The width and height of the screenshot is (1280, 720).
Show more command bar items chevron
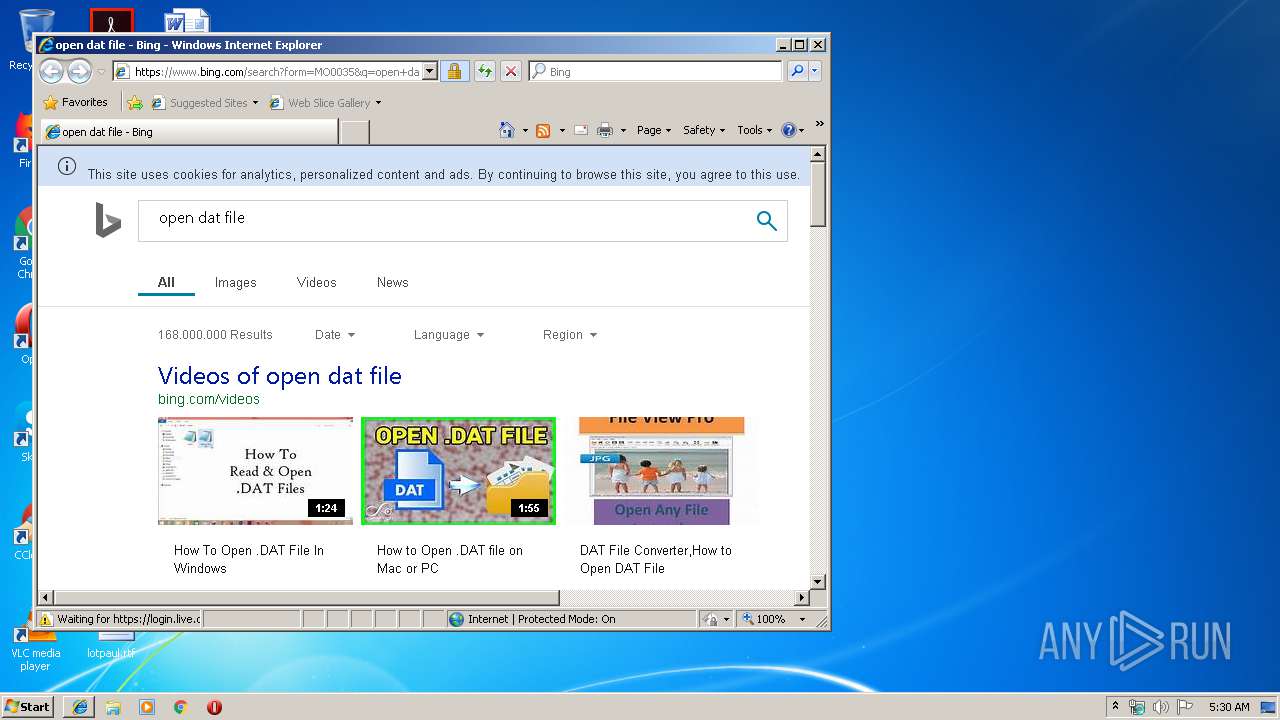point(819,124)
